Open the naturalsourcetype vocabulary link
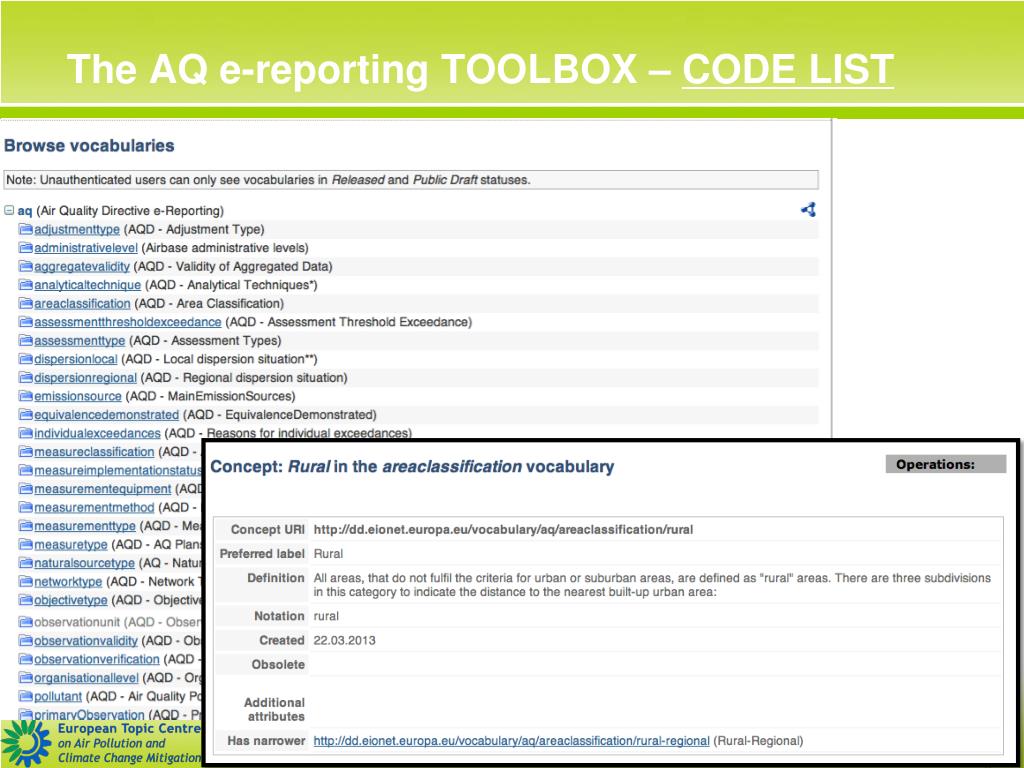This screenshot has height=768, width=1024. pyautogui.click(x=84, y=563)
